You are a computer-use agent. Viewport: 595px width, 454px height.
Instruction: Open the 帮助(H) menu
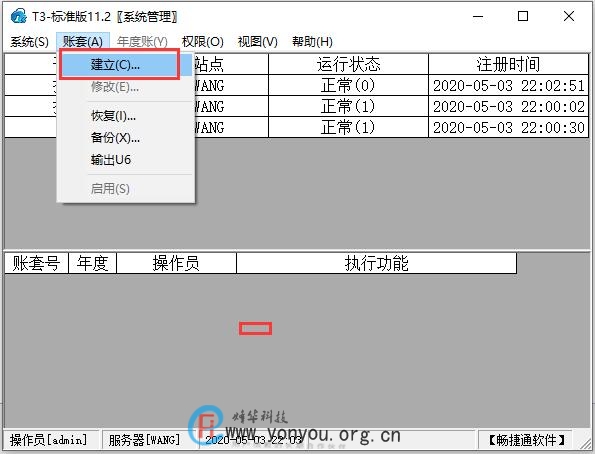coord(312,42)
